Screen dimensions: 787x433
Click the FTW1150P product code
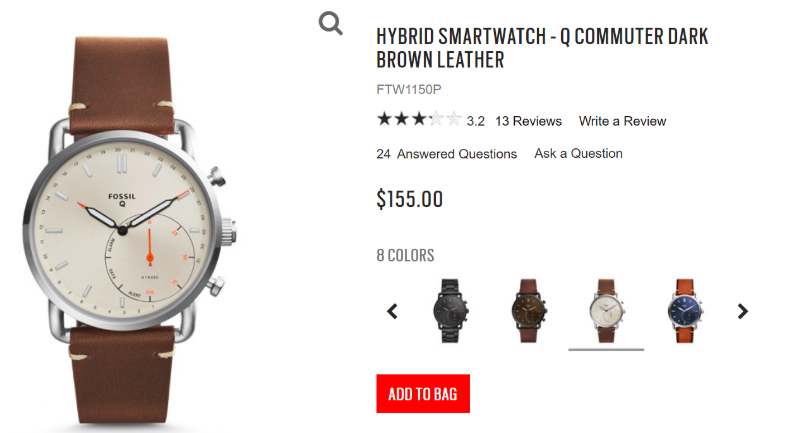tap(409, 90)
